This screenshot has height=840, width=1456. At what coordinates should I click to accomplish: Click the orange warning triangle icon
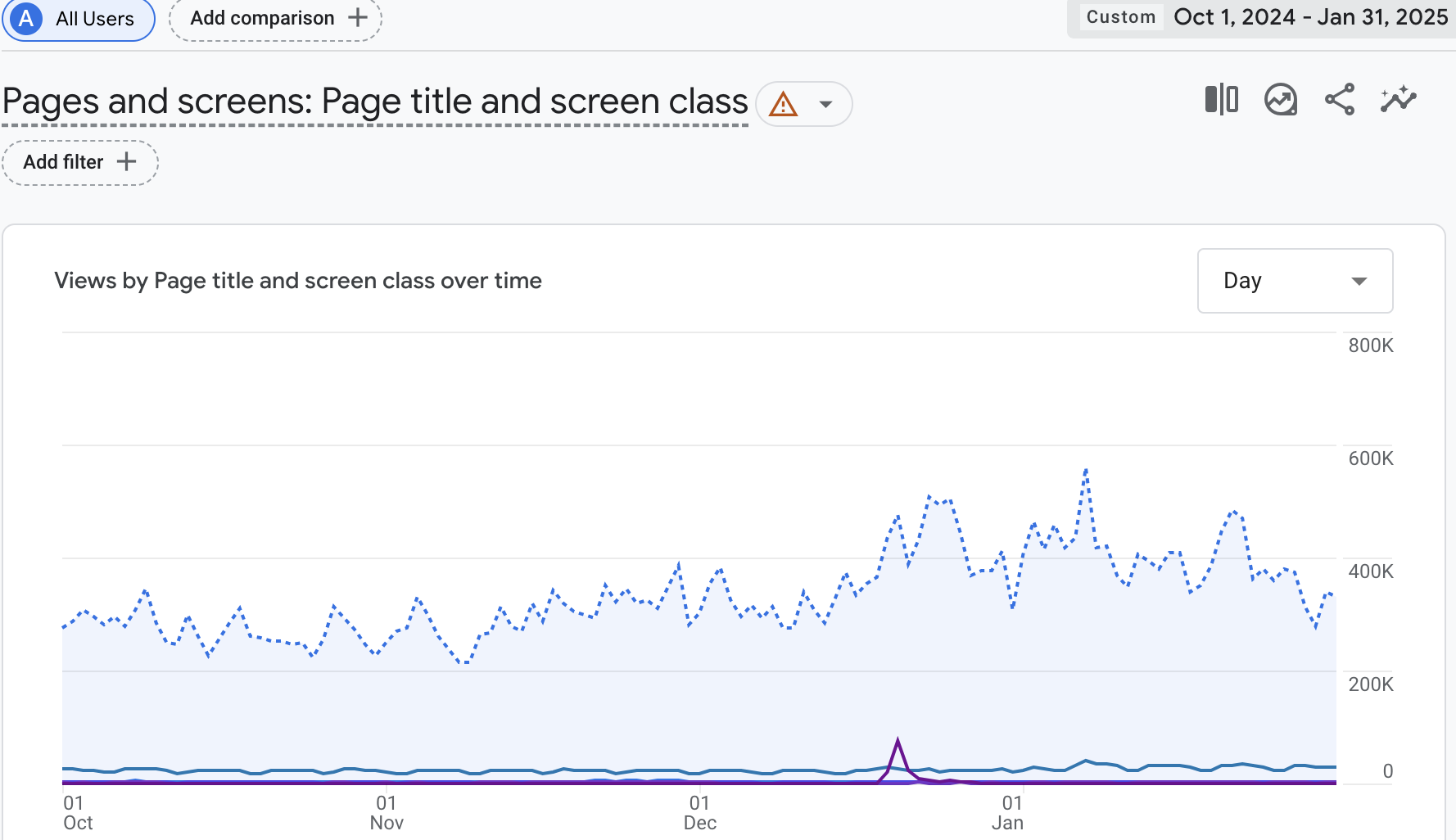point(784,105)
